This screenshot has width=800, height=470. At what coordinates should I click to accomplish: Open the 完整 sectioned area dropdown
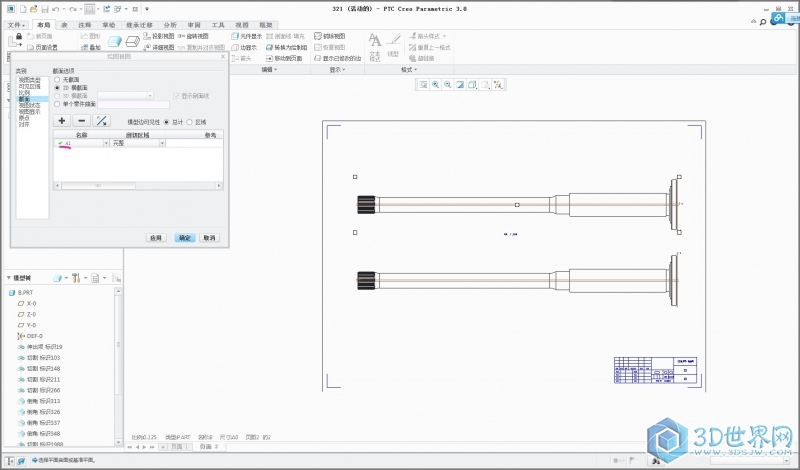click(x=162, y=143)
